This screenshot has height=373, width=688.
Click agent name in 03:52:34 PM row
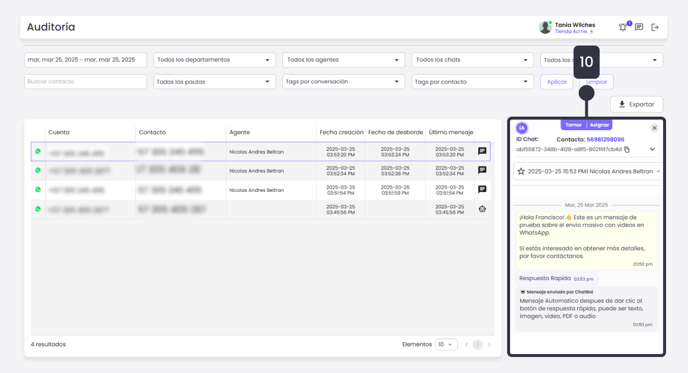256,171
